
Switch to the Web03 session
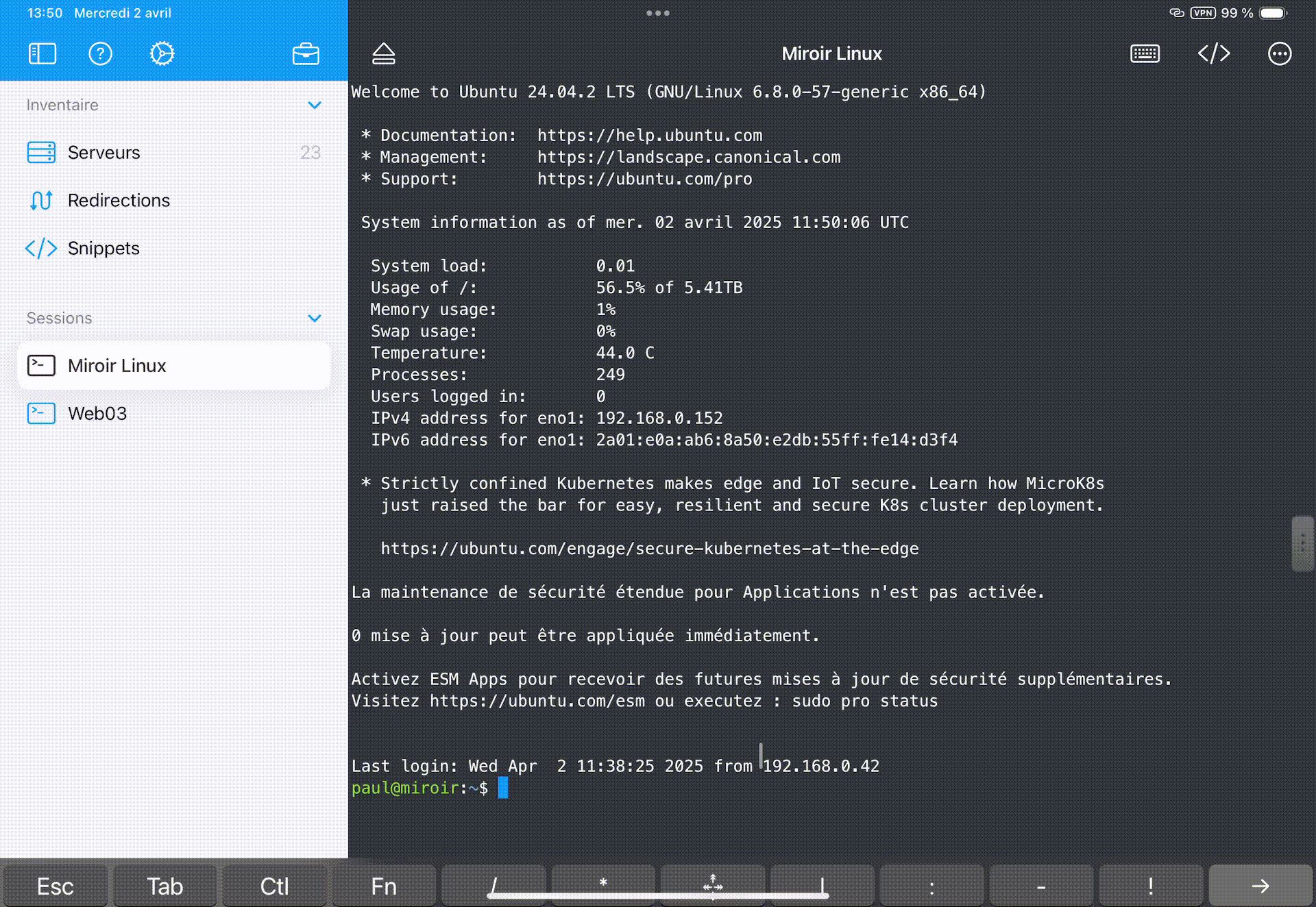pyautogui.click(x=97, y=413)
